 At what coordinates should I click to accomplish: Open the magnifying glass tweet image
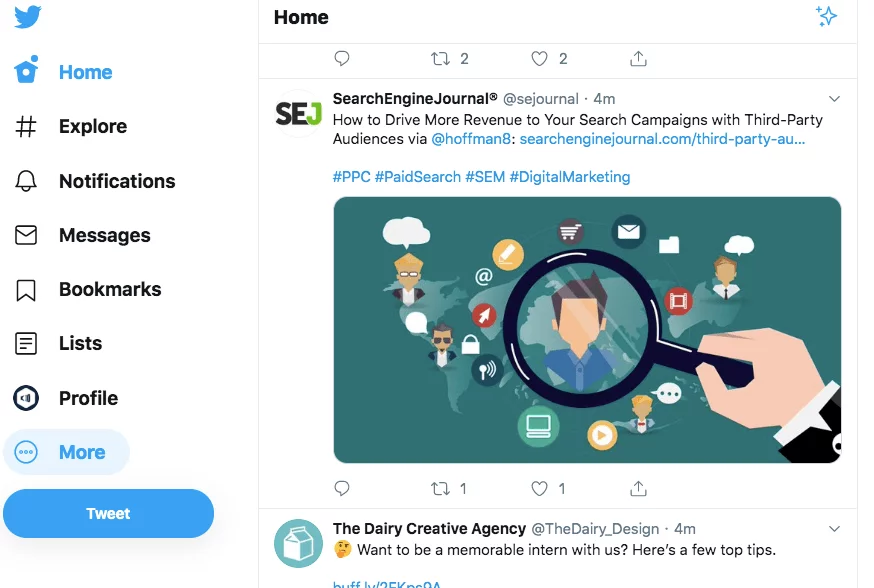pyautogui.click(x=587, y=330)
